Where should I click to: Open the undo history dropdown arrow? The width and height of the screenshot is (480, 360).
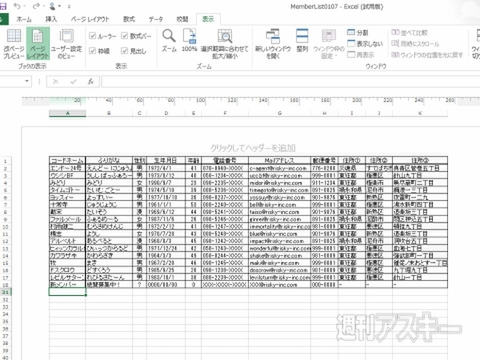pyautogui.click(x=25, y=6)
